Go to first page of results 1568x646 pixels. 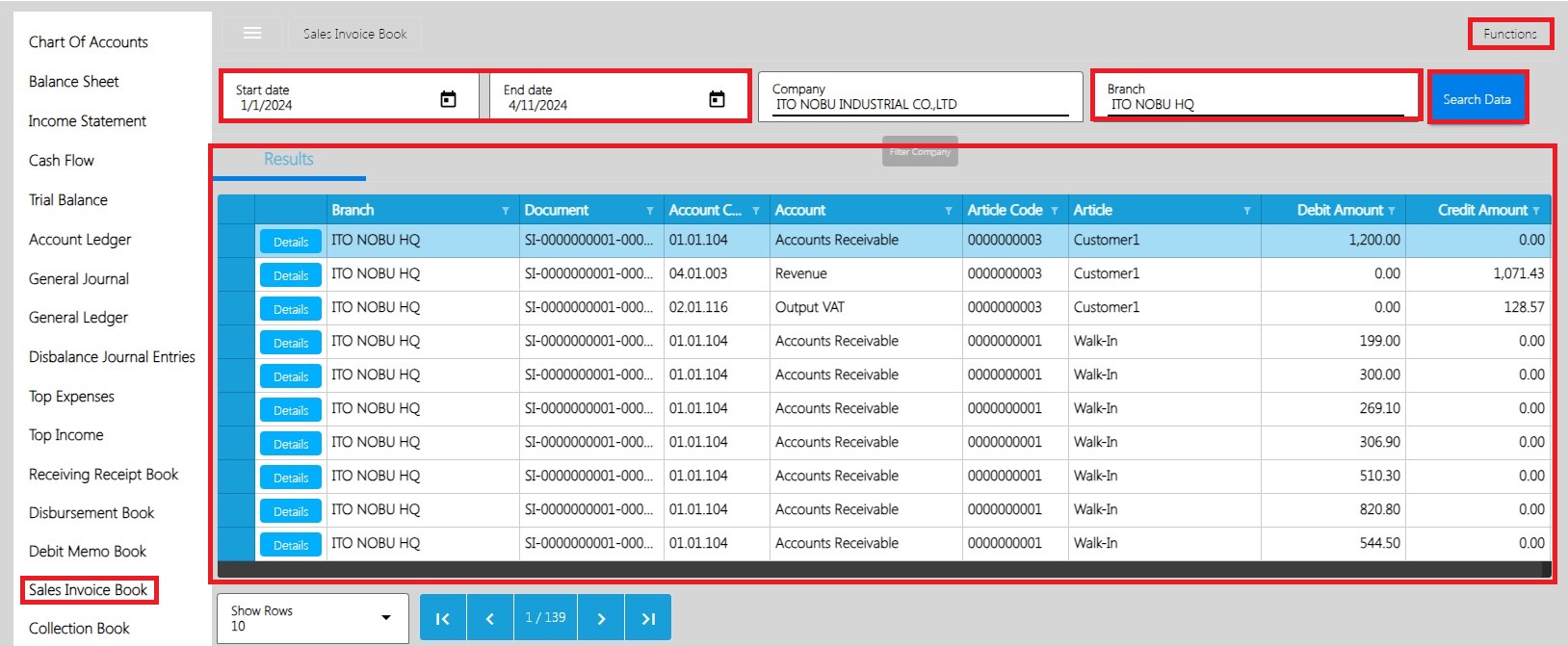click(443, 618)
